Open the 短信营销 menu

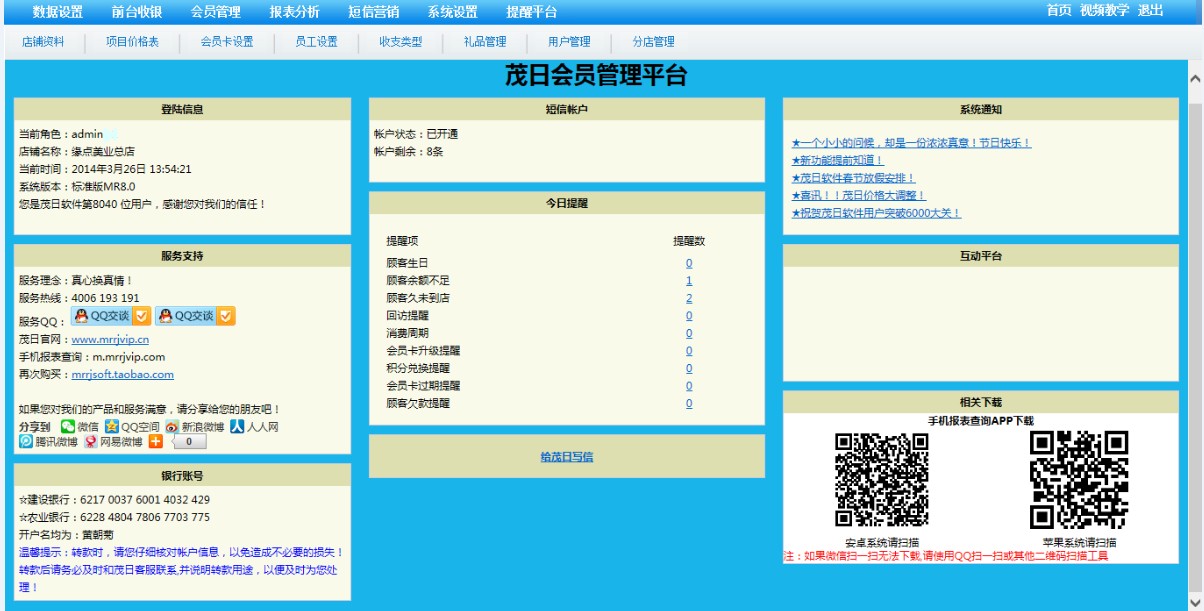(369, 13)
